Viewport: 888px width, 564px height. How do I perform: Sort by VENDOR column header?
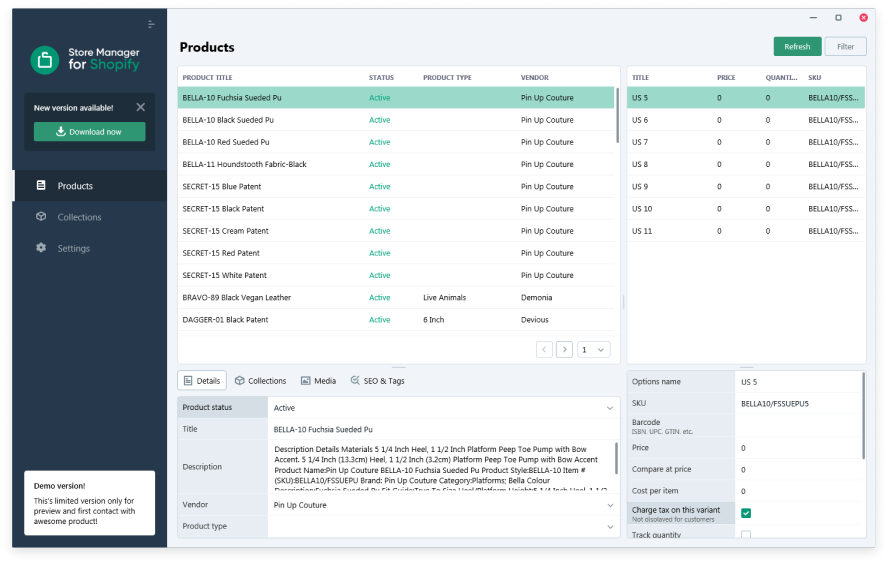pos(535,78)
